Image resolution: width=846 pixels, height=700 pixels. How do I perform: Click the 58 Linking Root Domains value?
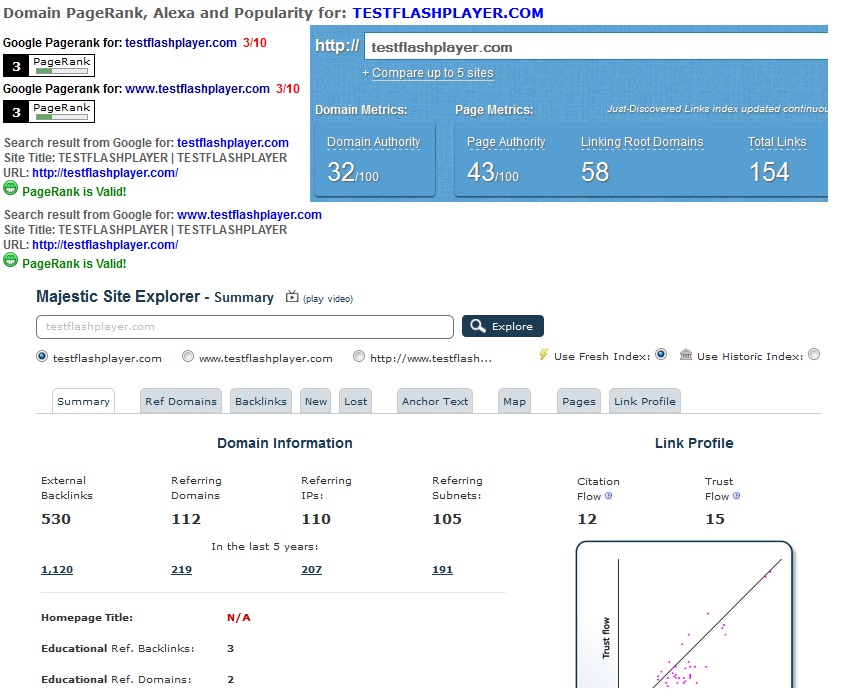pos(595,172)
